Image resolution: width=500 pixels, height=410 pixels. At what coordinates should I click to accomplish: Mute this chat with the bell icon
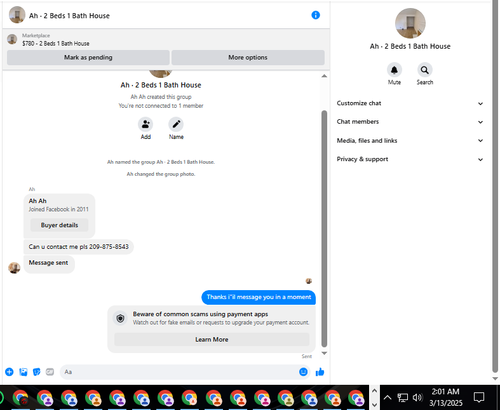[x=394, y=70]
